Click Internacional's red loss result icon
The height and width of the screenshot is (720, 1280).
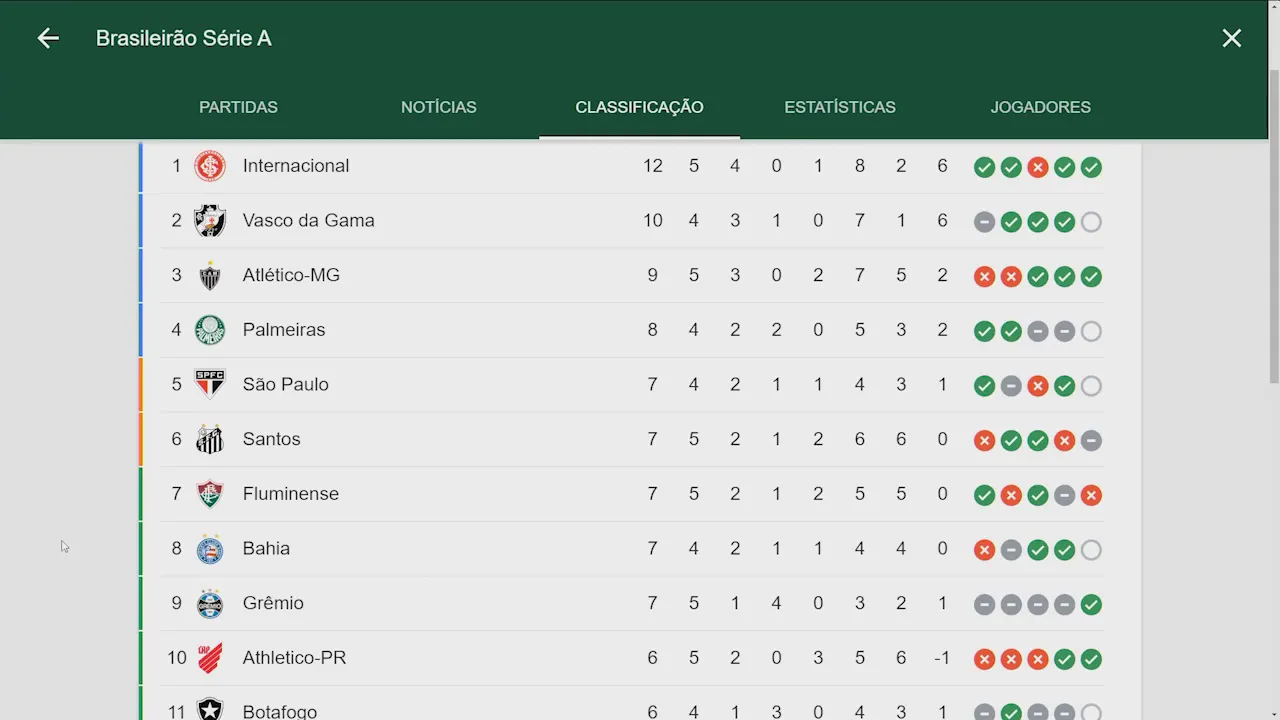[x=1038, y=167]
